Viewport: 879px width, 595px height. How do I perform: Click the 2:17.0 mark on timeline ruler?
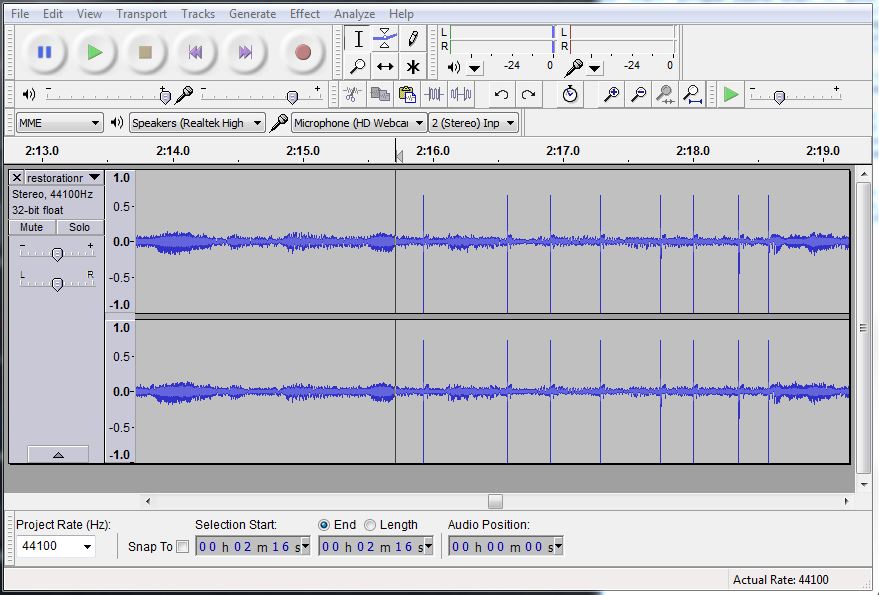(x=563, y=151)
